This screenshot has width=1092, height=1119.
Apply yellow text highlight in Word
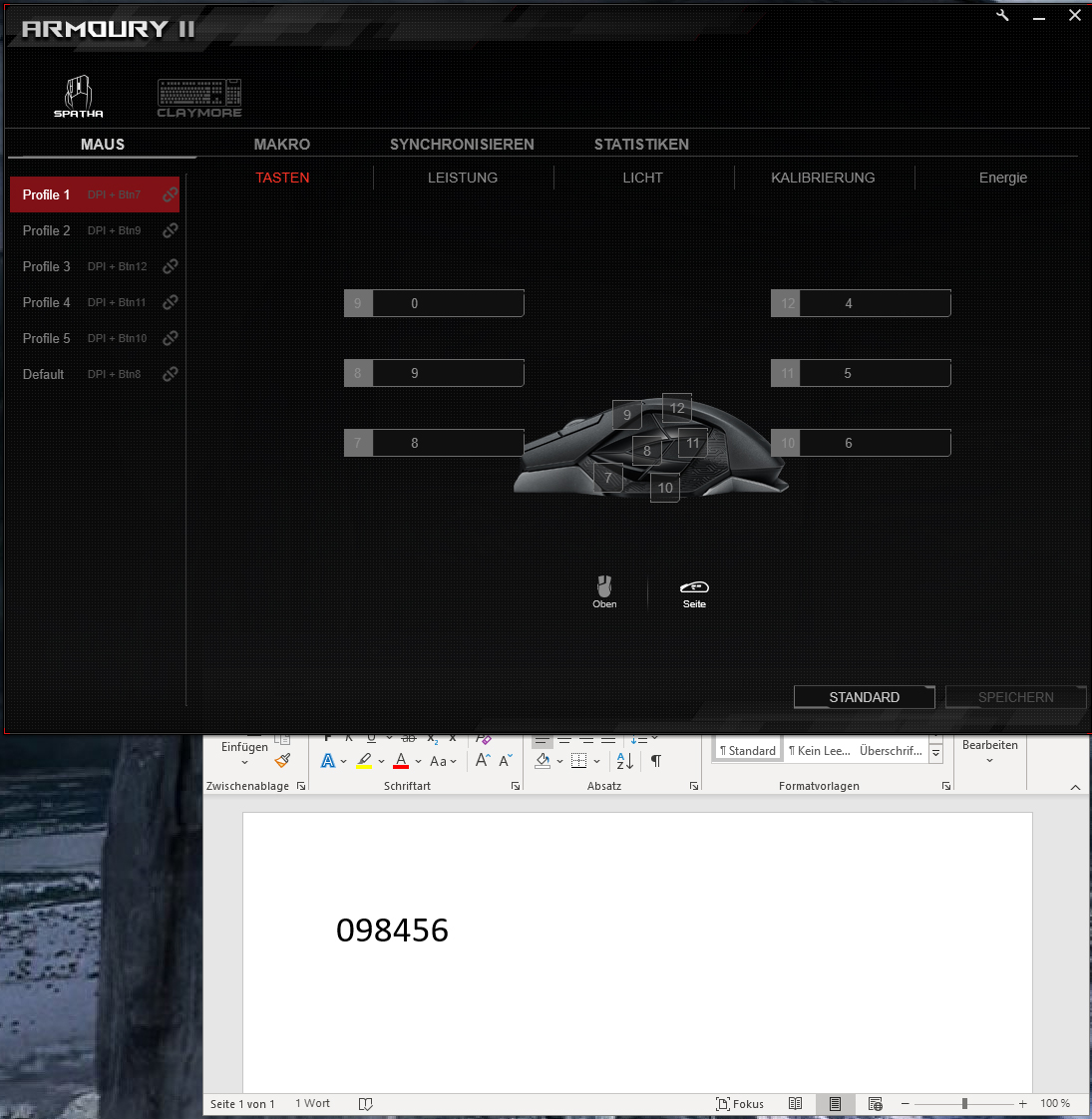tap(364, 761)
